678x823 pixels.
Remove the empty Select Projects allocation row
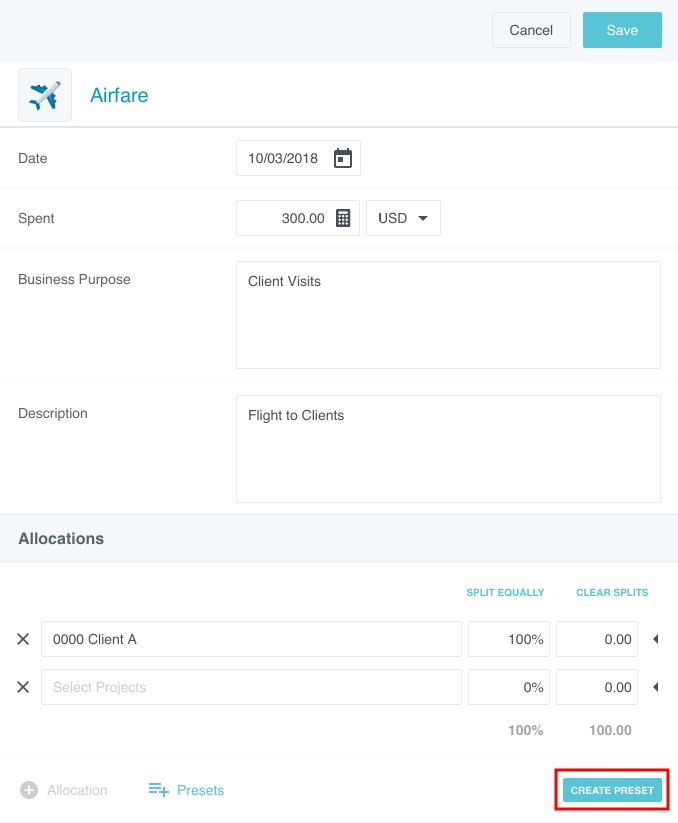pyautogui.click(x=23, y=687)
